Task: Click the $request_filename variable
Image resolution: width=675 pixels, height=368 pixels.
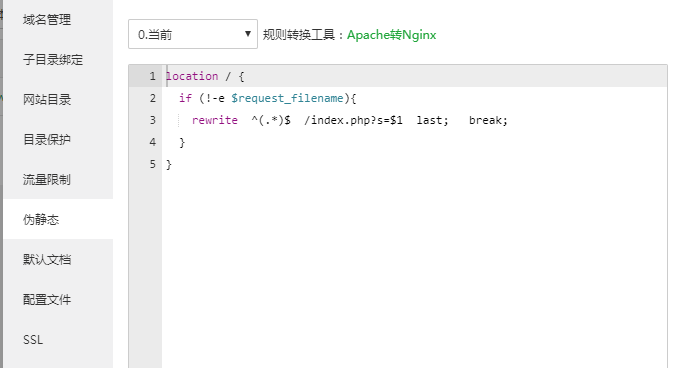Action: (287, 99)
